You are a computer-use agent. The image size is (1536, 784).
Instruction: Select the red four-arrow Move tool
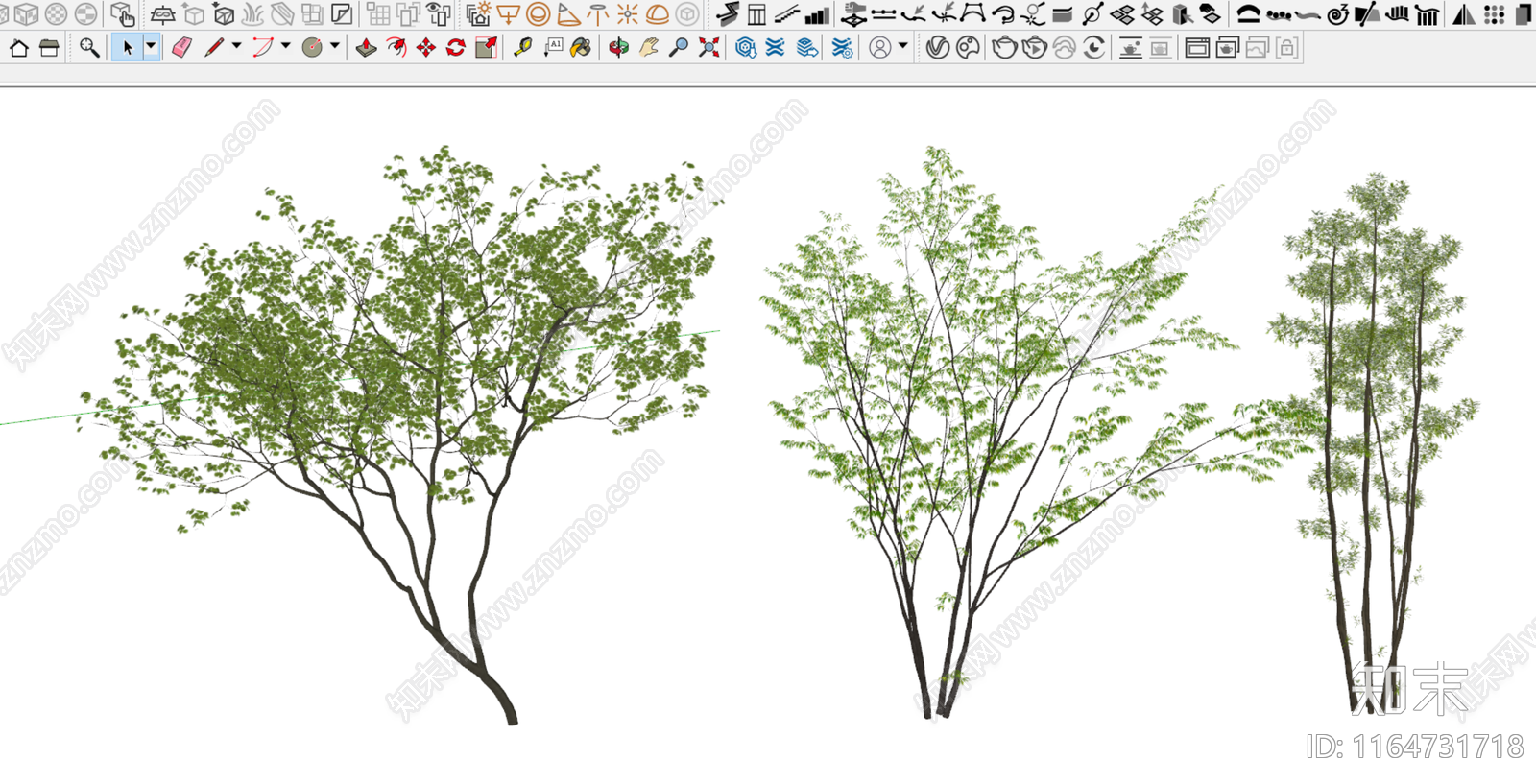(x=425, y=47)
